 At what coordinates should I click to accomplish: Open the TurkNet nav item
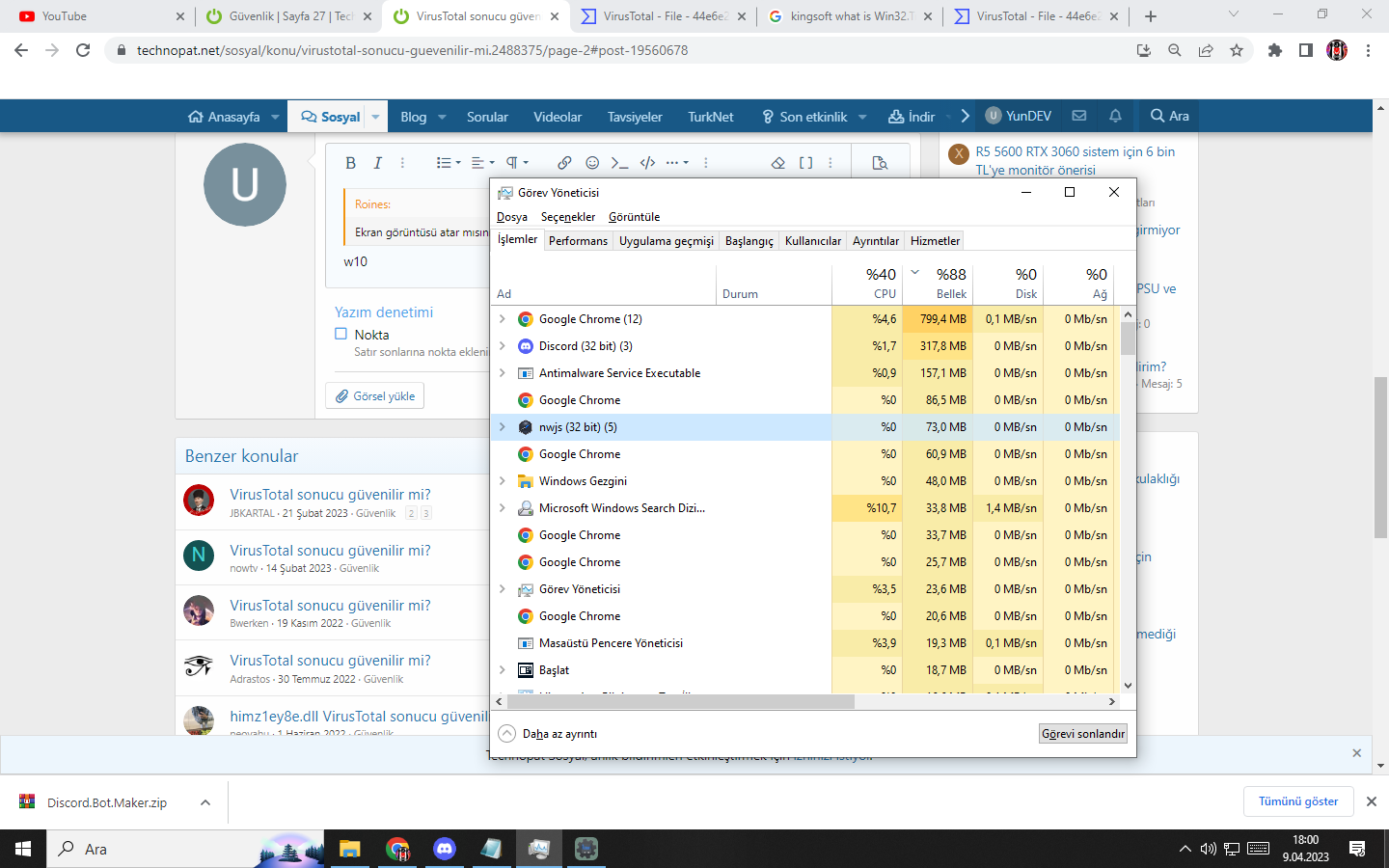(x=711, y=117)
